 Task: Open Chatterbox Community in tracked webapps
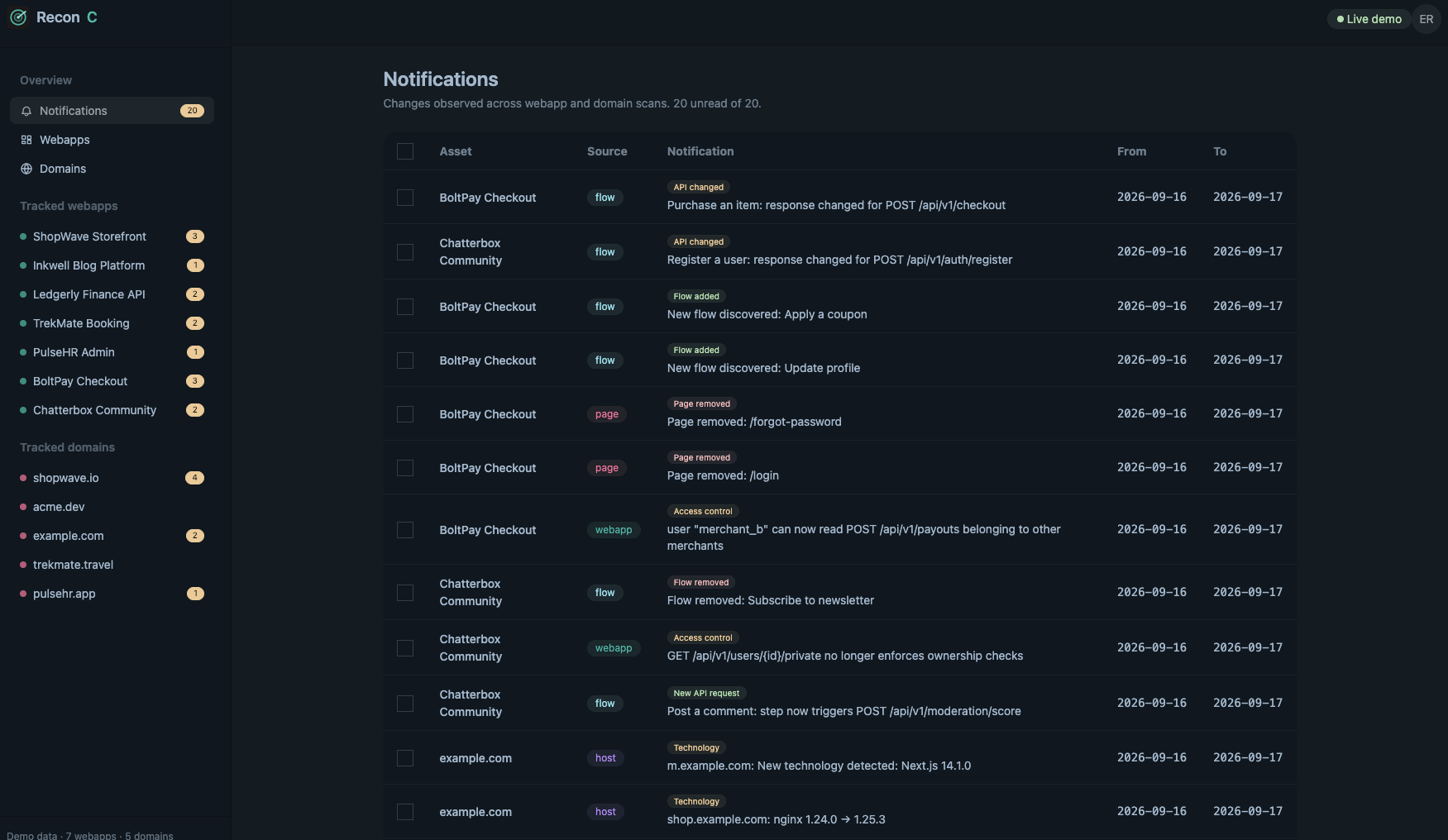click(112, 410)
